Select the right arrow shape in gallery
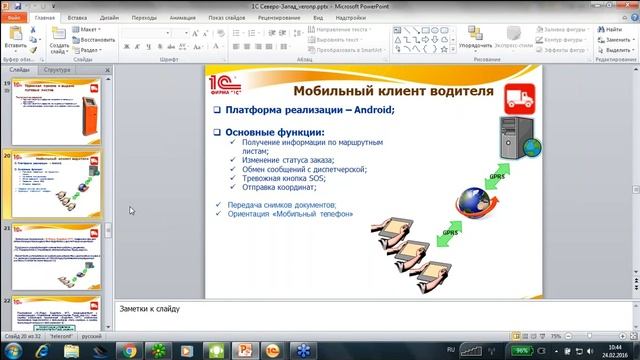 click(425, 40)
